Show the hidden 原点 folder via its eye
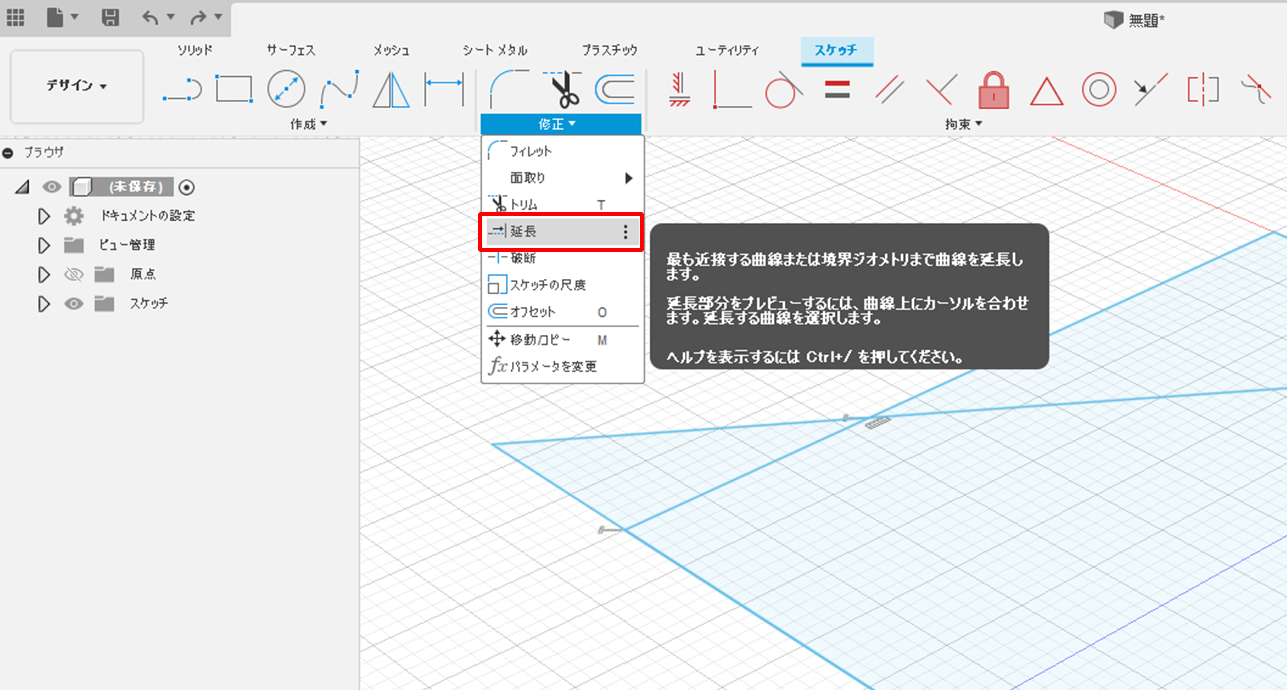Image resolution: width=1287 pixels, height=690 pixels. coord(74,274)
